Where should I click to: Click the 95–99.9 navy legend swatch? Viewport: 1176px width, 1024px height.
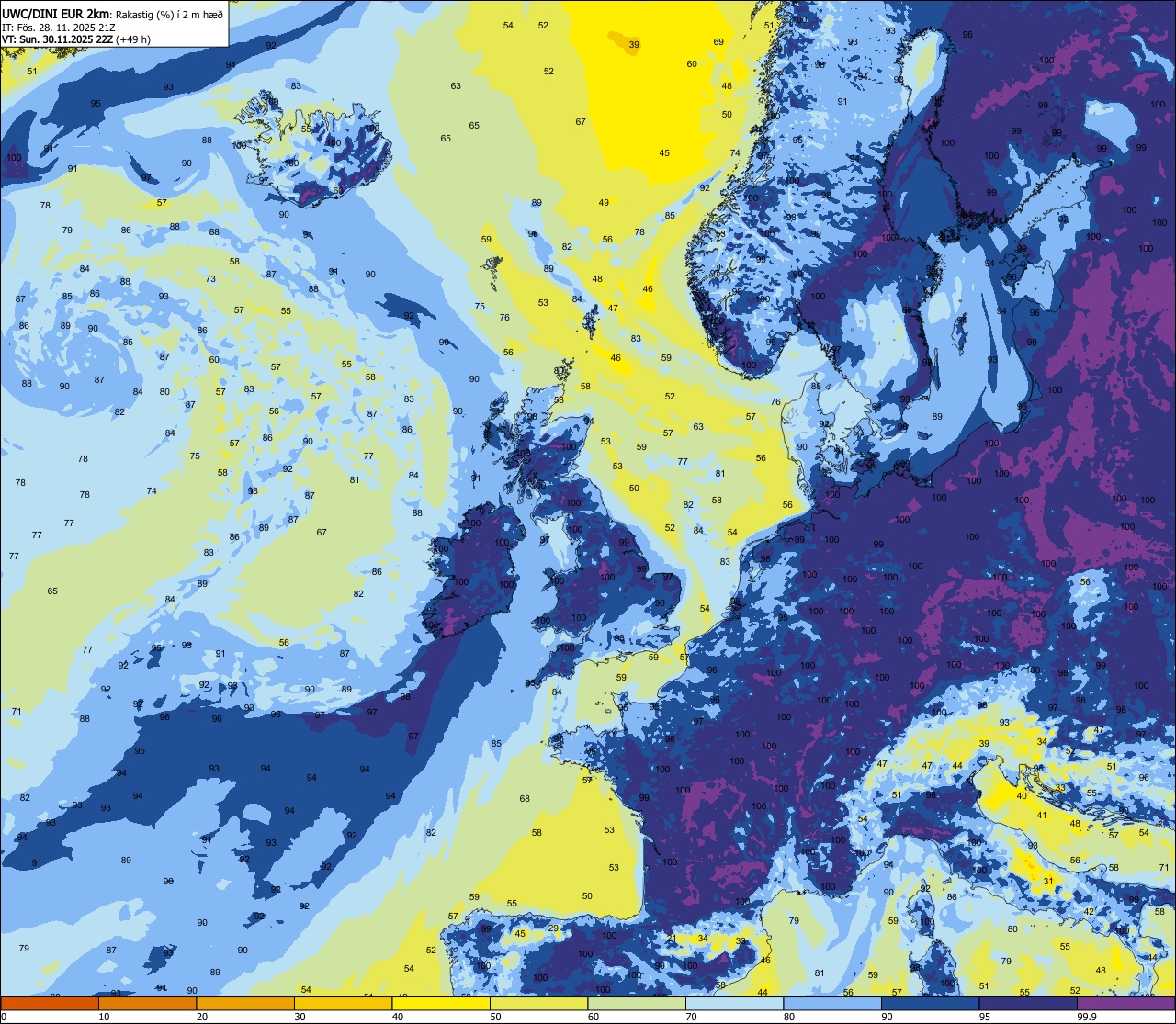pyautogui.click(x=1028, y=1004)
